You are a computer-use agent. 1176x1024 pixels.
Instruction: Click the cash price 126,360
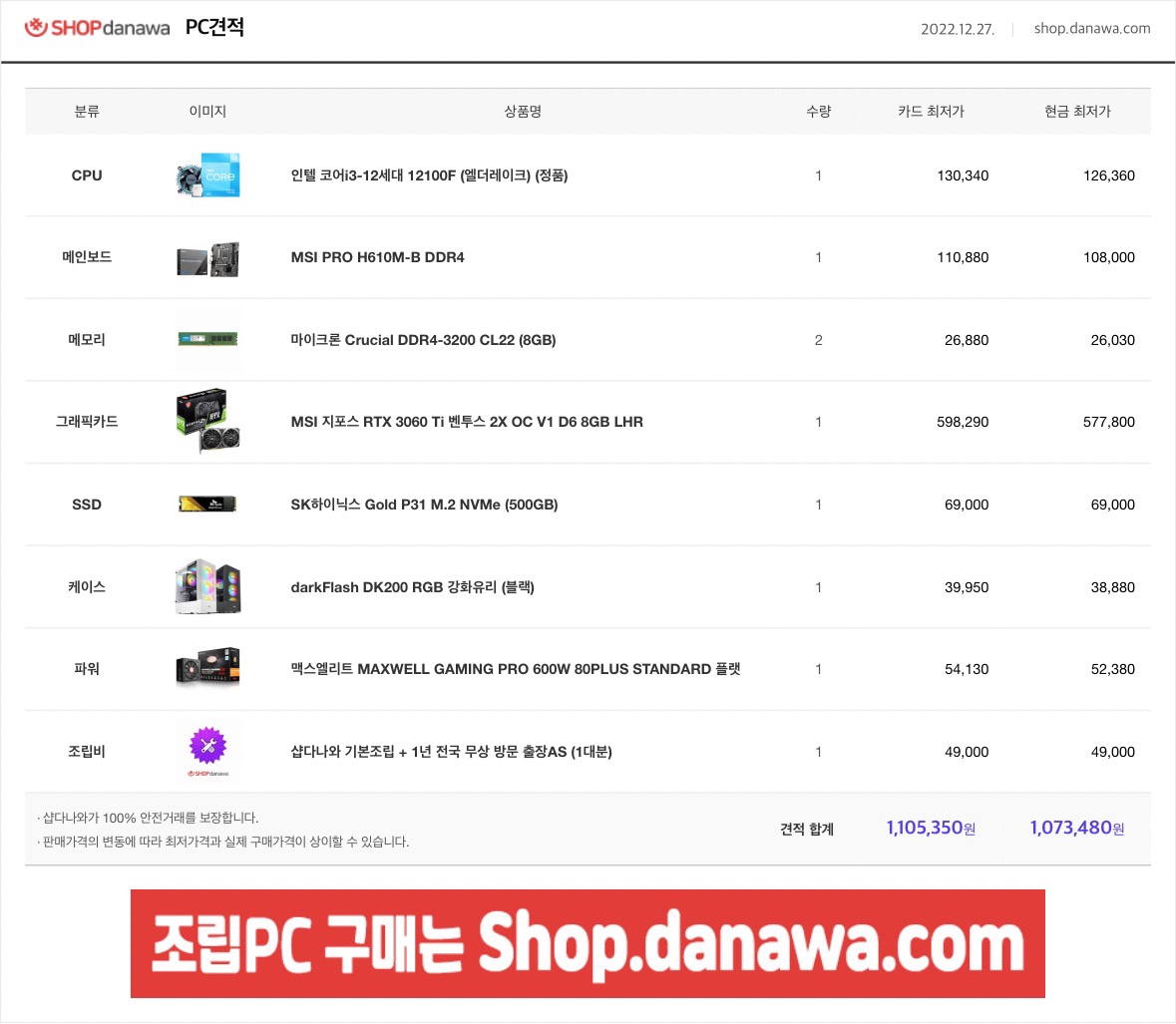tap(1108, 175)
